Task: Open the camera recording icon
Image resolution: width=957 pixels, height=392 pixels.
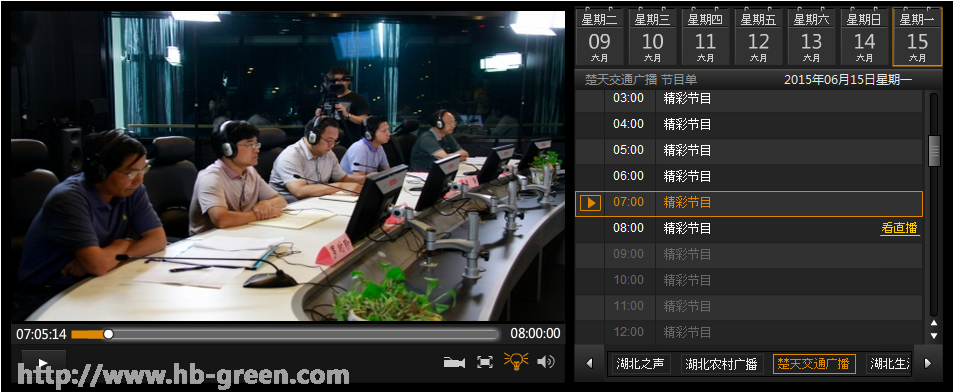Action: tap(454, 362)
